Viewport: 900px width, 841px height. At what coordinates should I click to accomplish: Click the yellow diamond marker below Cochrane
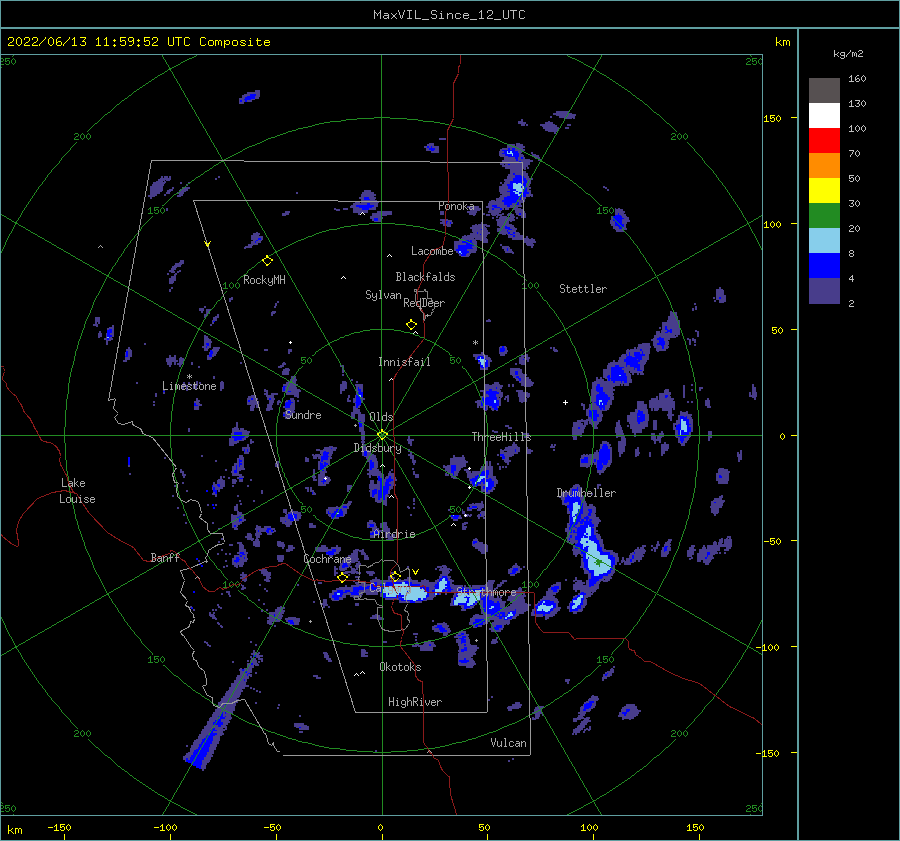343,577
